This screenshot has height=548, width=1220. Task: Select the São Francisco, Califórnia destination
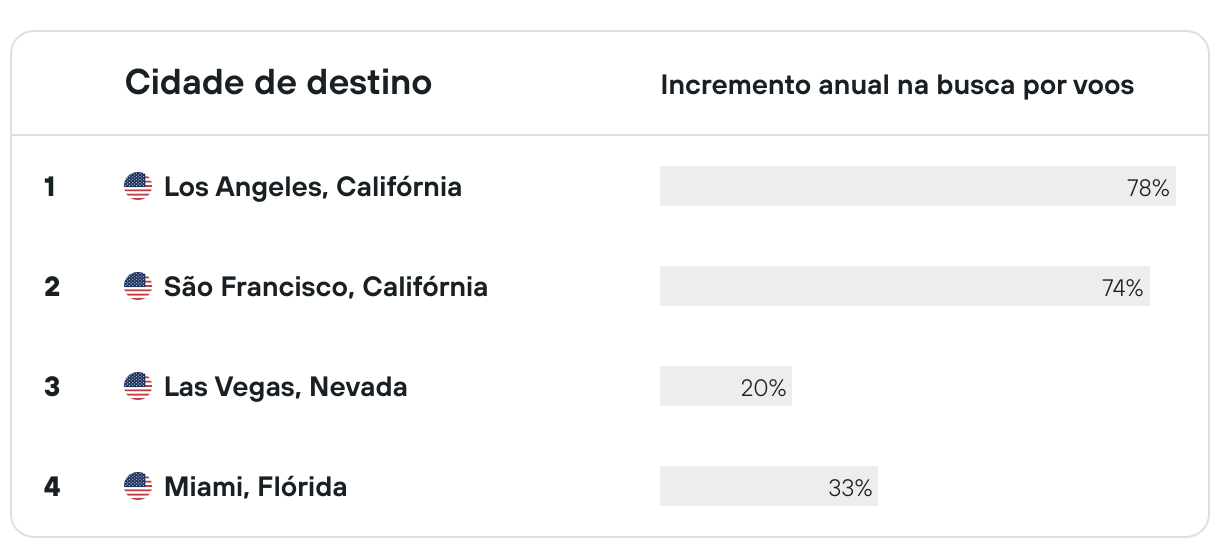(x=326, y=287)
